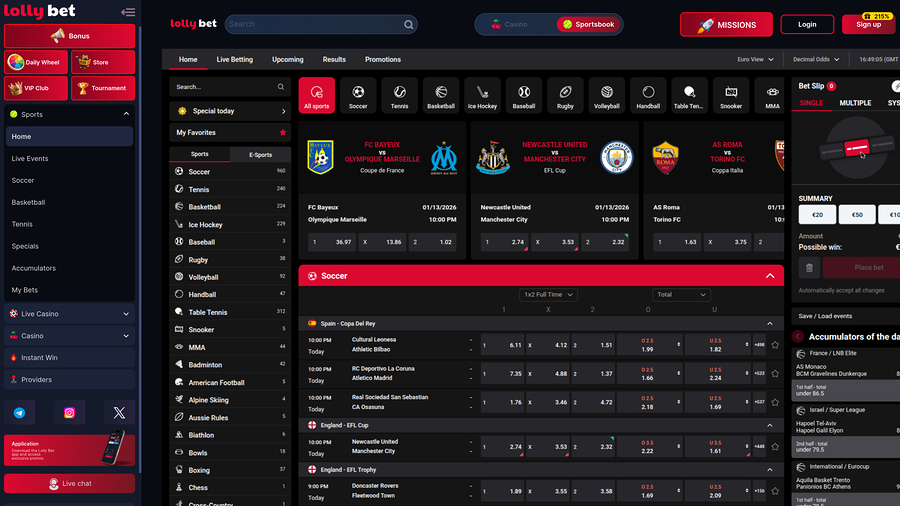Open the Tournament button
900x506 pixels.
click(x=103, y=88)
